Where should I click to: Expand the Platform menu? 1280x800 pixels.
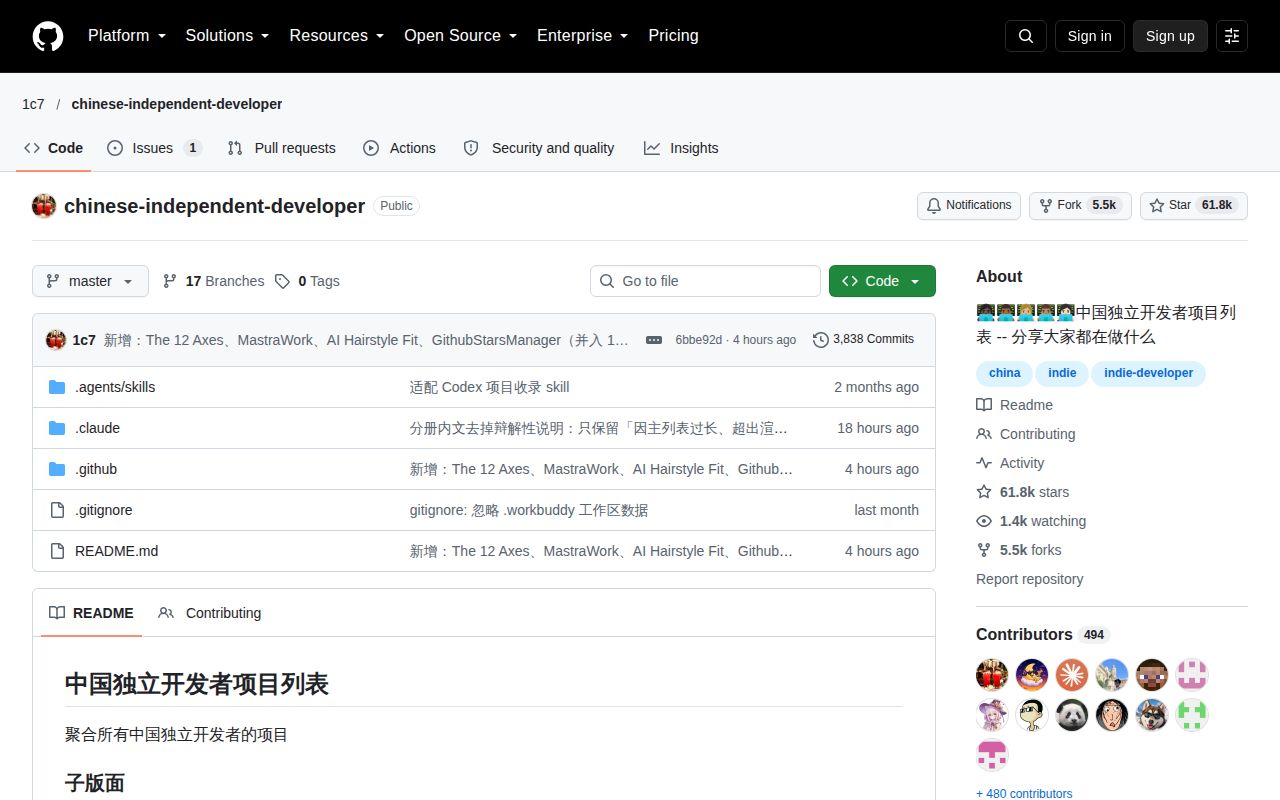[126, 36]
